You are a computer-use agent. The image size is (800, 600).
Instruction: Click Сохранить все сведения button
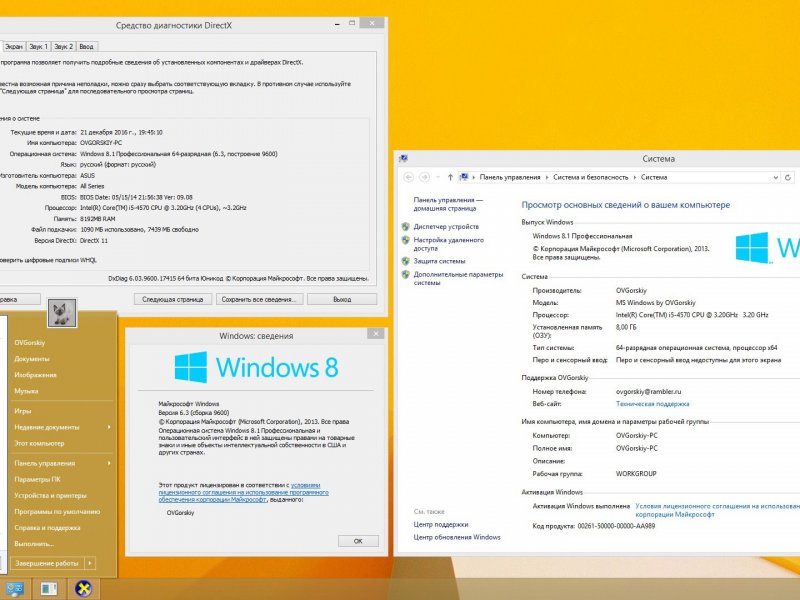[x=259, y=299]
